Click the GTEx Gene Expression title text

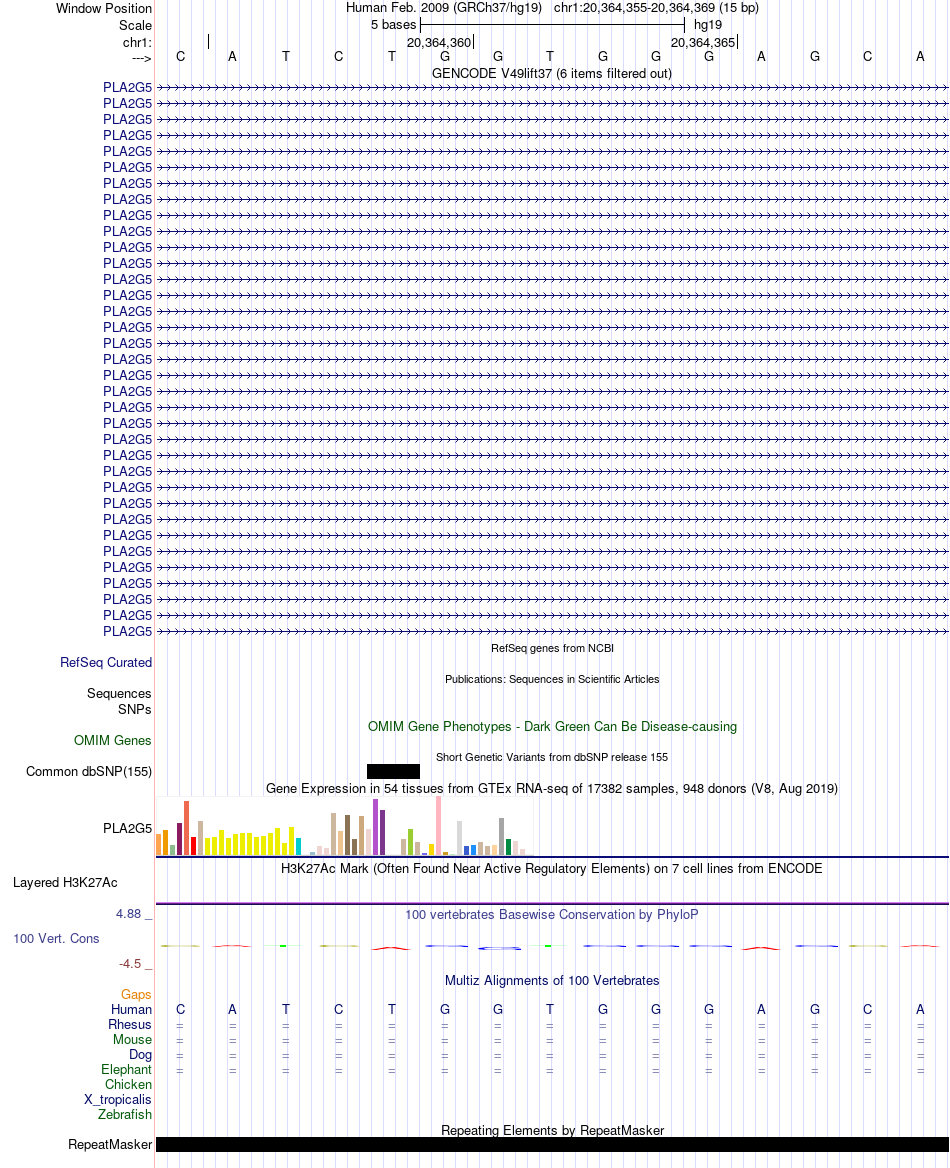tap(552, 788)
